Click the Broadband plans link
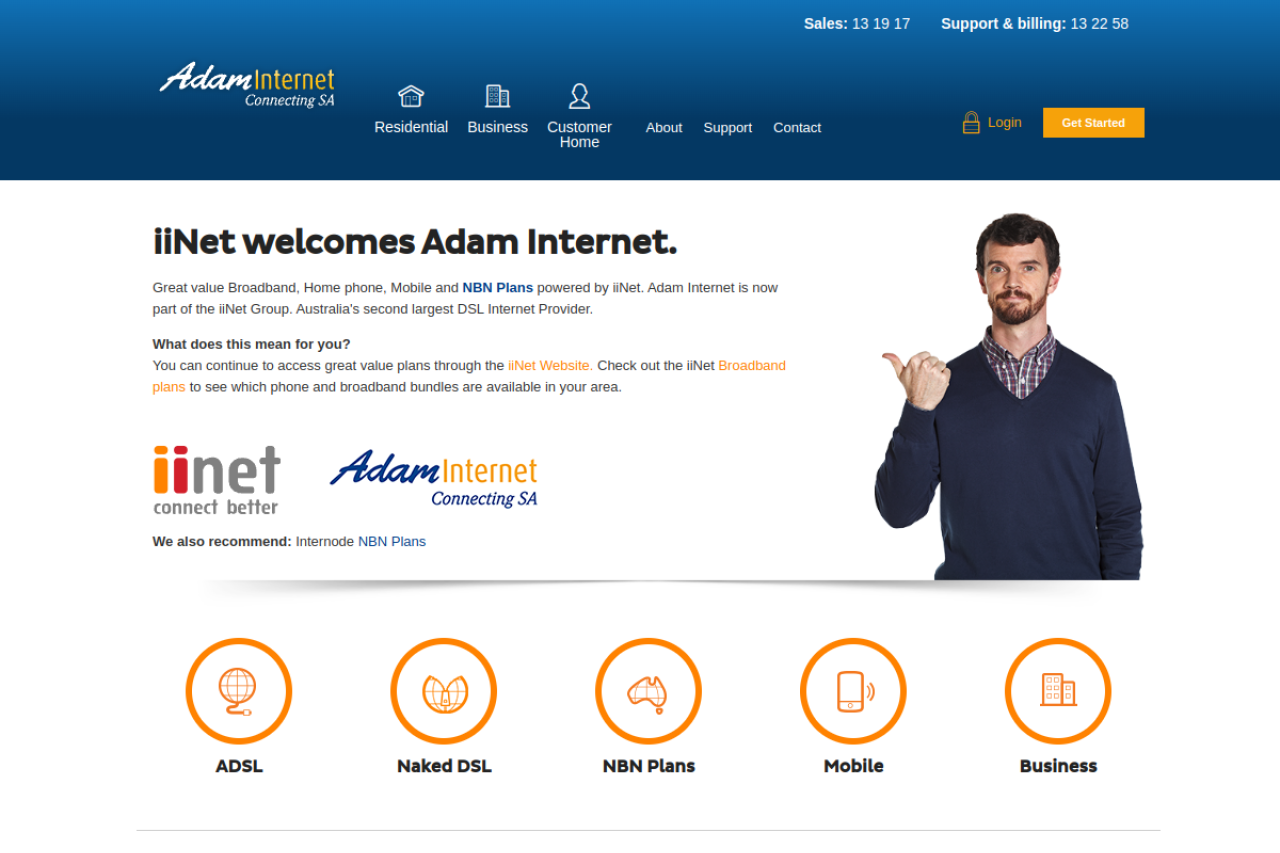1280x853 pixels. 751,366
